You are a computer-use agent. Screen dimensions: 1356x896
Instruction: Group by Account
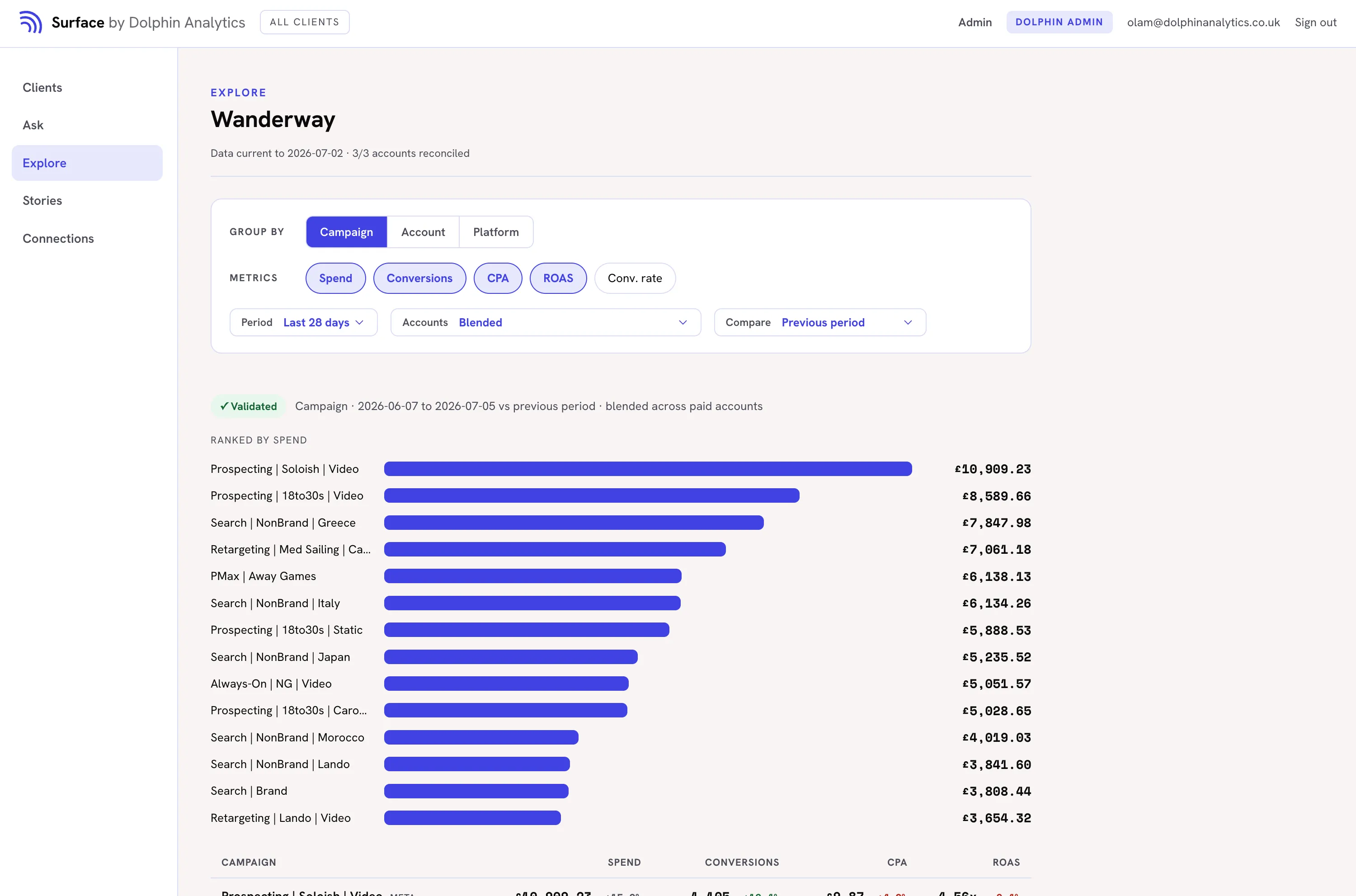click(x=423, y=232)
